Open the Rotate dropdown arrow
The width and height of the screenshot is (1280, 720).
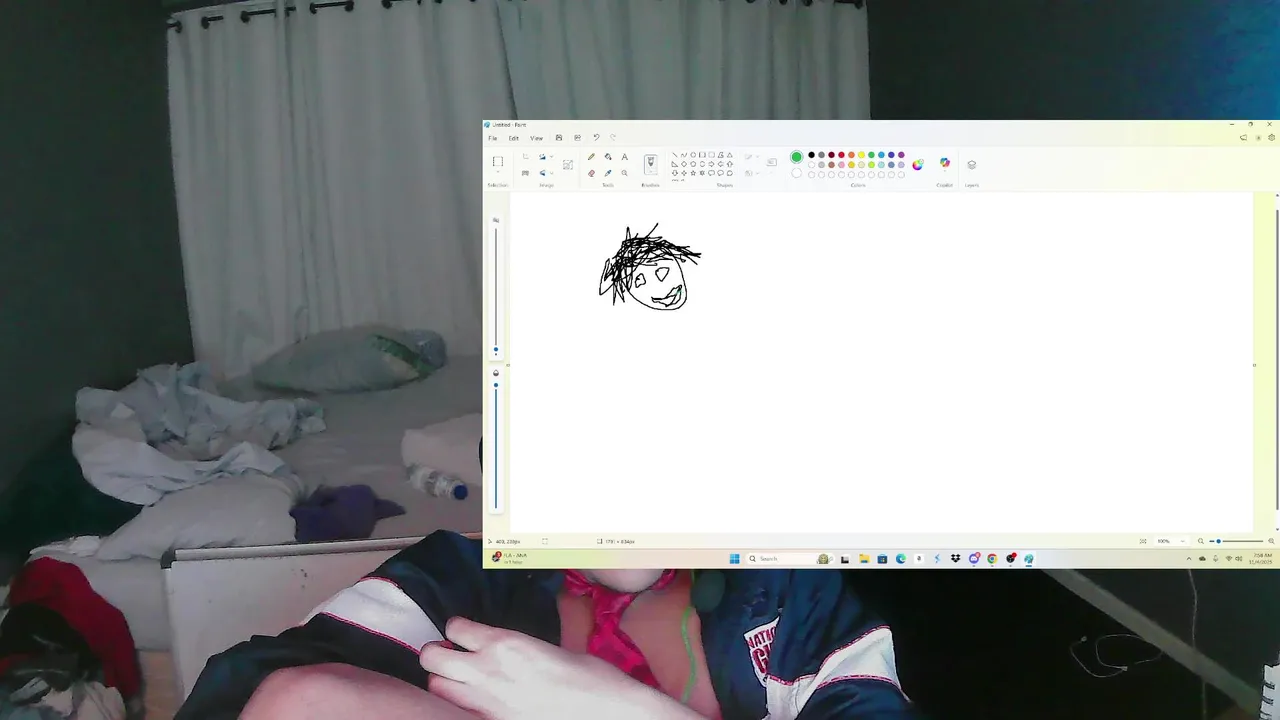coord(551,156)
